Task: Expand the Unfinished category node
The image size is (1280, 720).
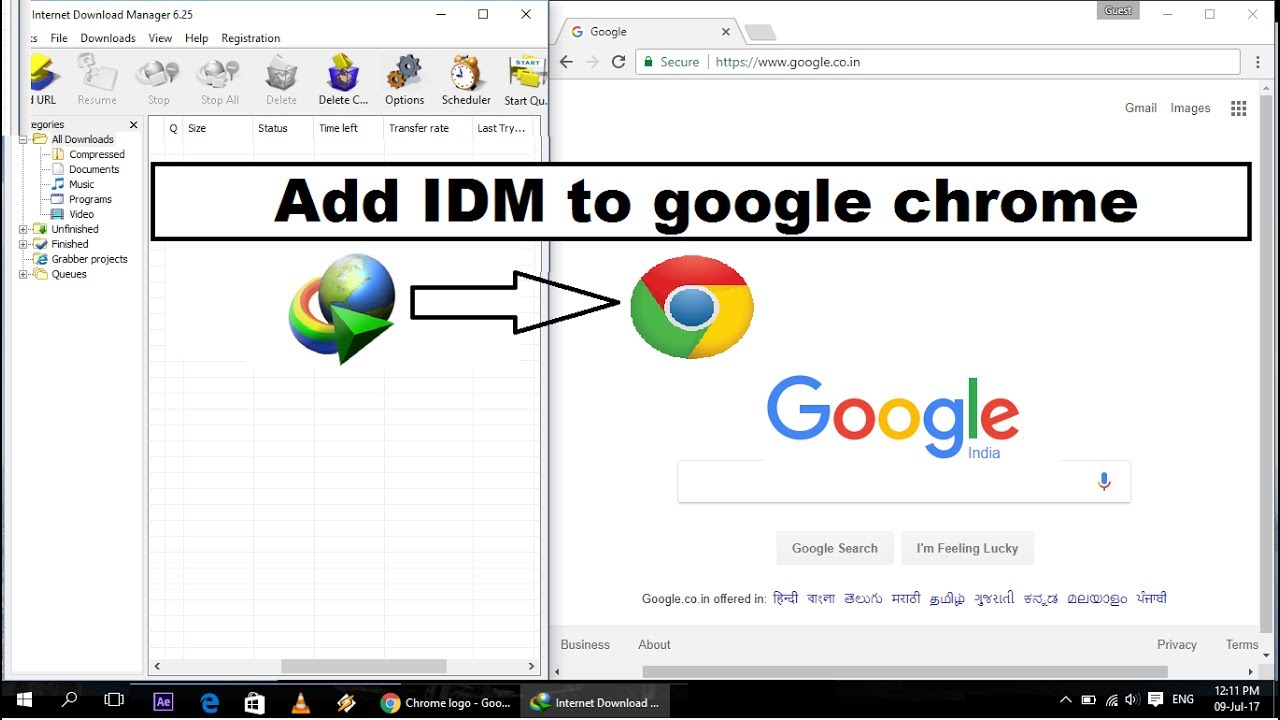Action: click(24, 229)
